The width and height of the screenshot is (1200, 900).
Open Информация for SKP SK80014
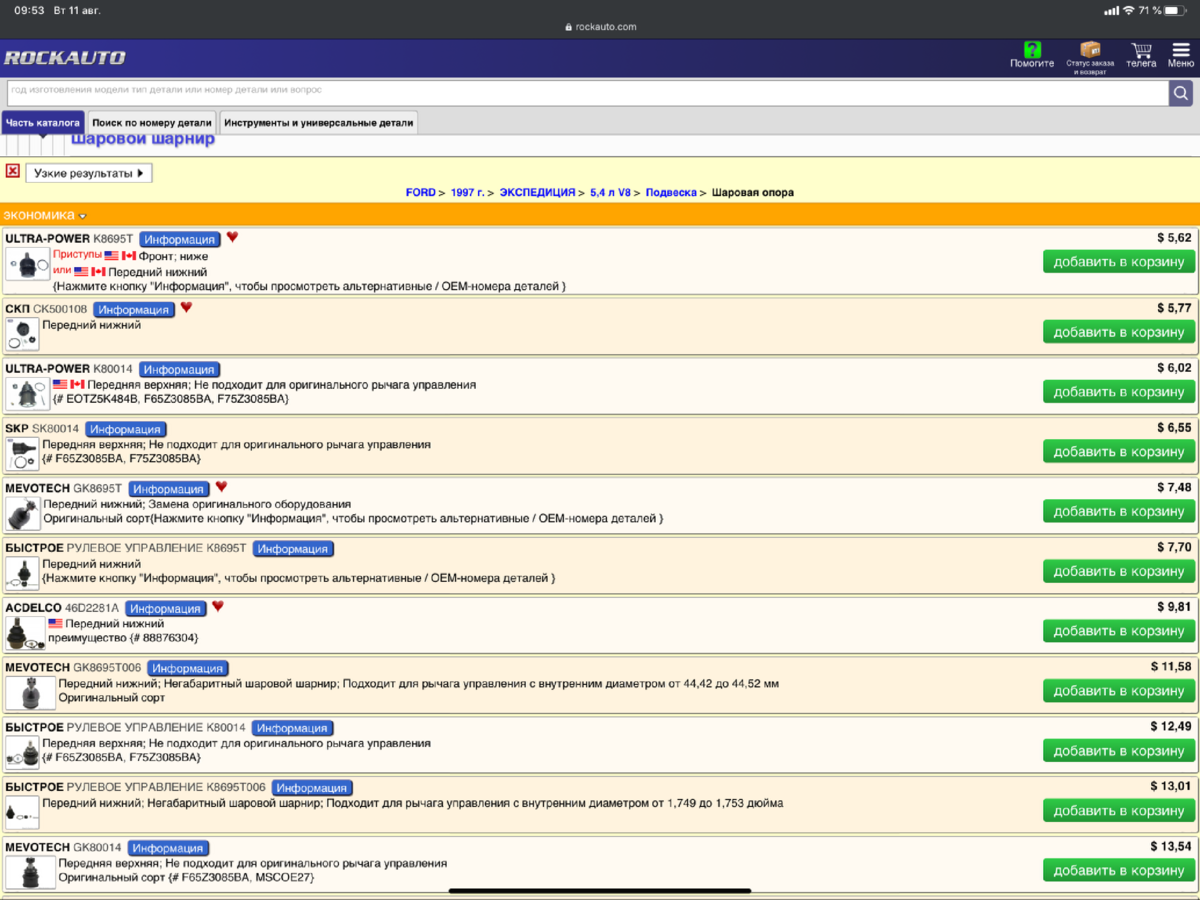point(126,429)
